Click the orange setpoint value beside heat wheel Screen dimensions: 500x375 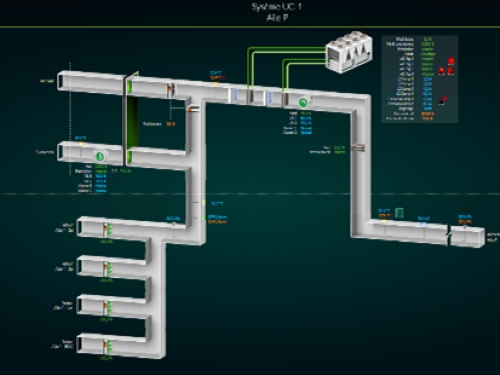coord(171,124)
